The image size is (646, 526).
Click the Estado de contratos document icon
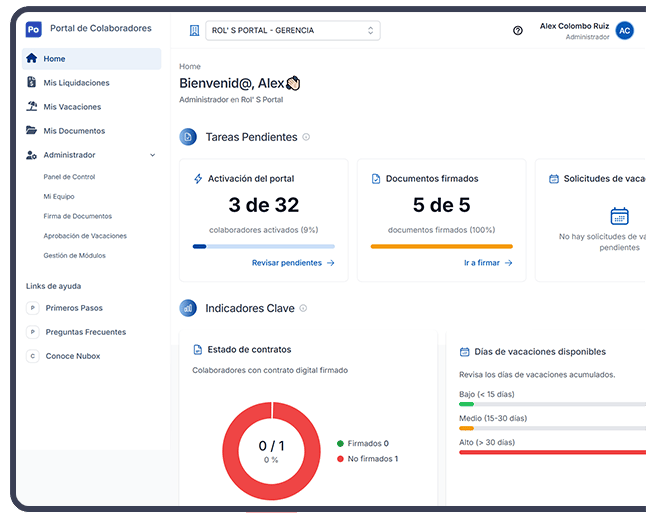pos(197,350)
